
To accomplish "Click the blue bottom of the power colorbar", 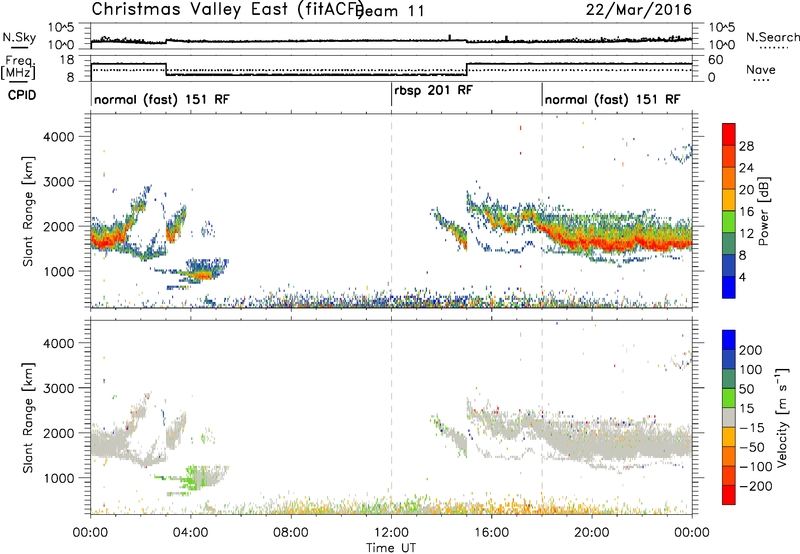I will [729, 287].
